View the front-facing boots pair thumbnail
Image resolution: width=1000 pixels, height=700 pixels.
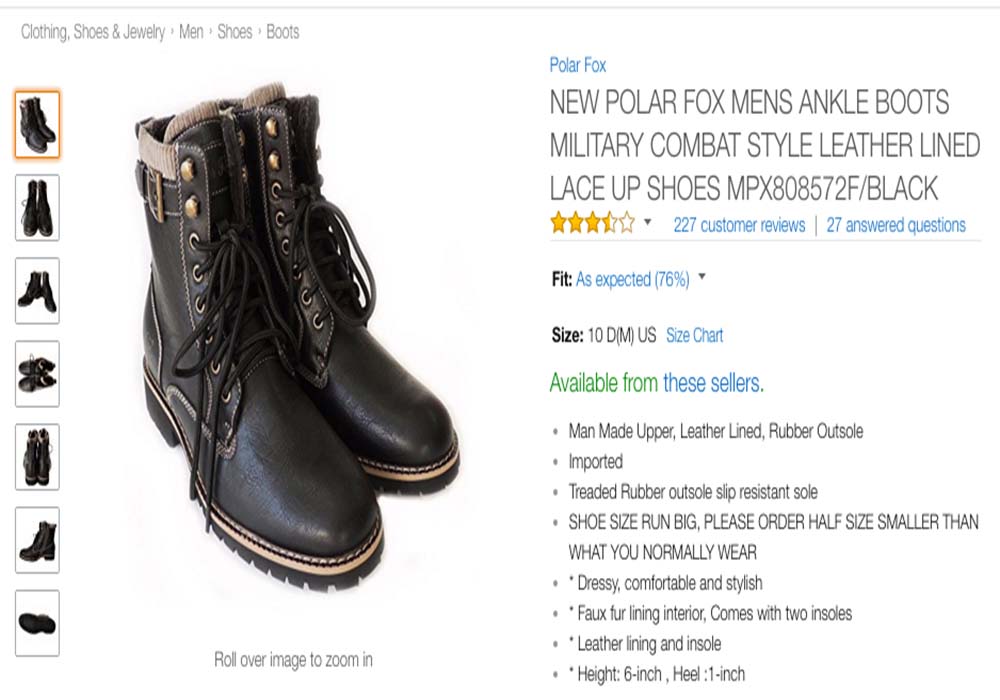click(37, 207)
